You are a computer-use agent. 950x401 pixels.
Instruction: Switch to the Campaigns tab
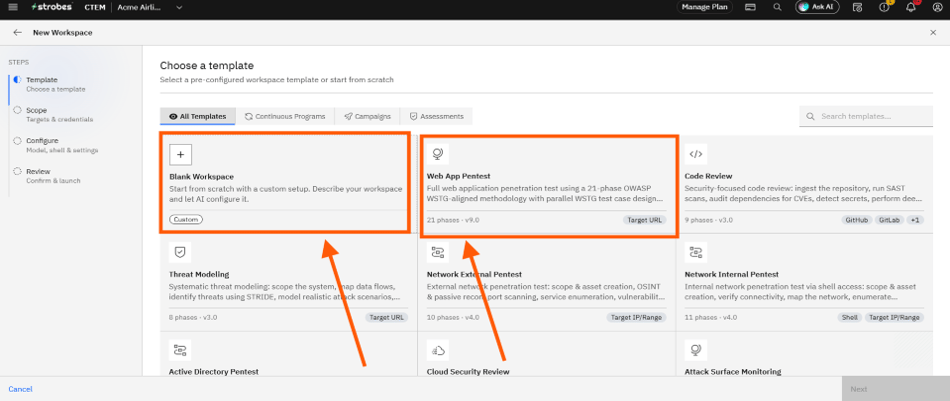tap(367, 116)
